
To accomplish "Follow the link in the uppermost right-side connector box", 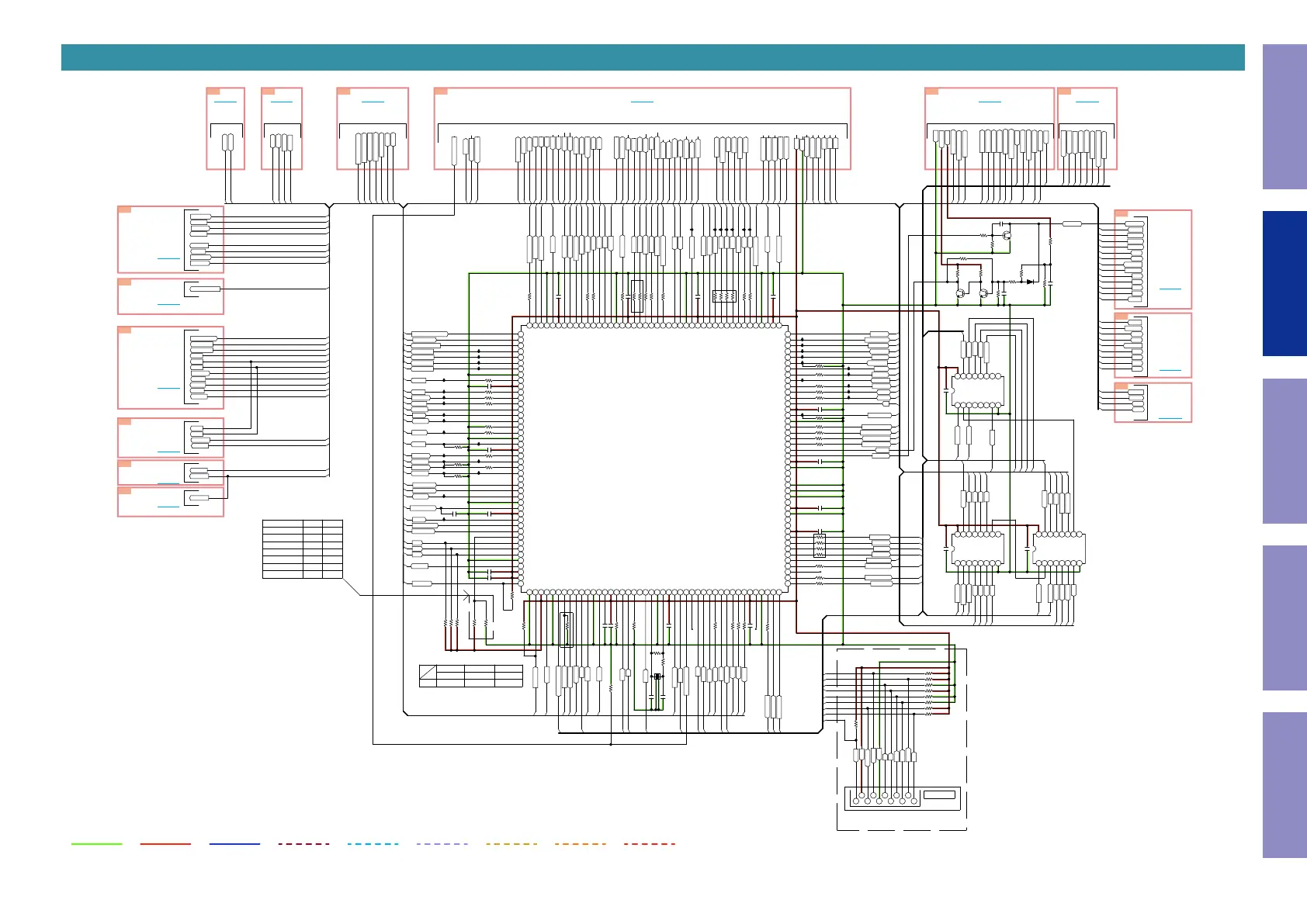I will click(x=1170, y=289).
